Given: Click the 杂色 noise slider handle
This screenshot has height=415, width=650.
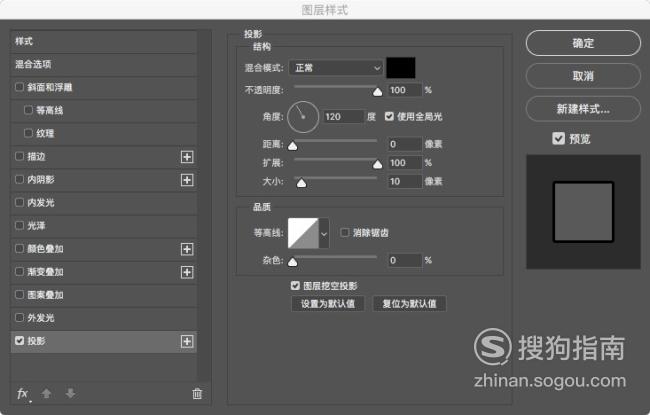Looking at the screenshot, I should click(x=293, y=262).
